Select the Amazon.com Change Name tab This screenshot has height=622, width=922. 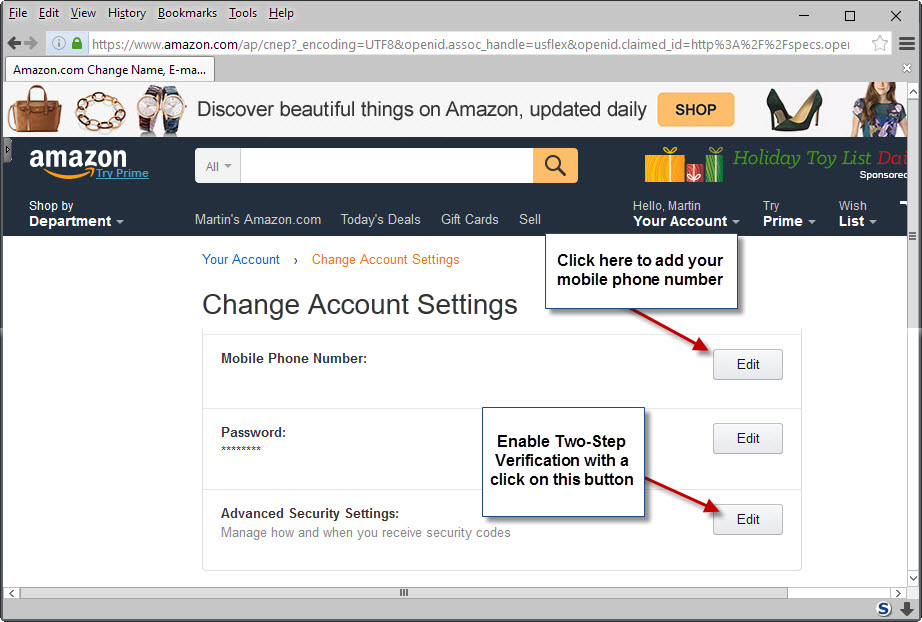110,69
